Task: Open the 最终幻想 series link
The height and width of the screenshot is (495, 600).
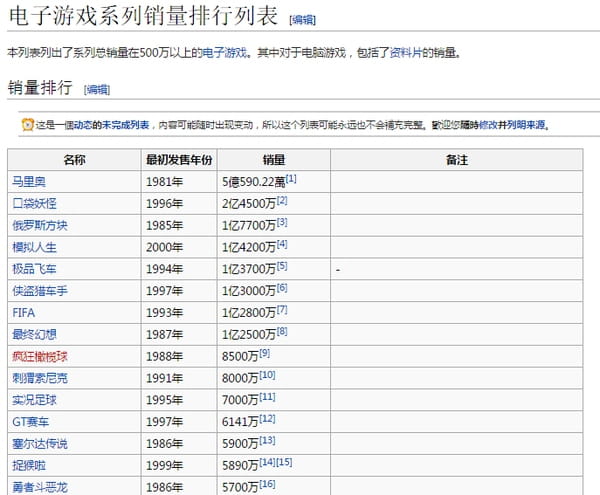Action: pos(34,334)
